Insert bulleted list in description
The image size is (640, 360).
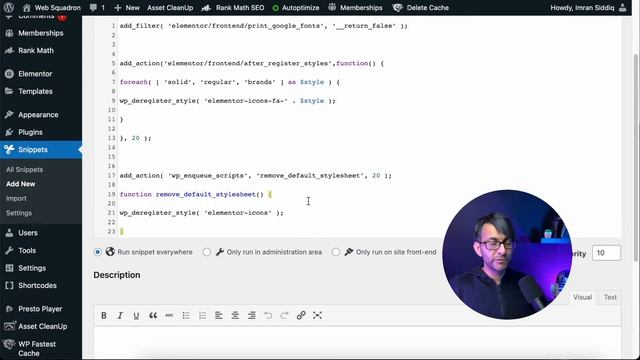186,315
